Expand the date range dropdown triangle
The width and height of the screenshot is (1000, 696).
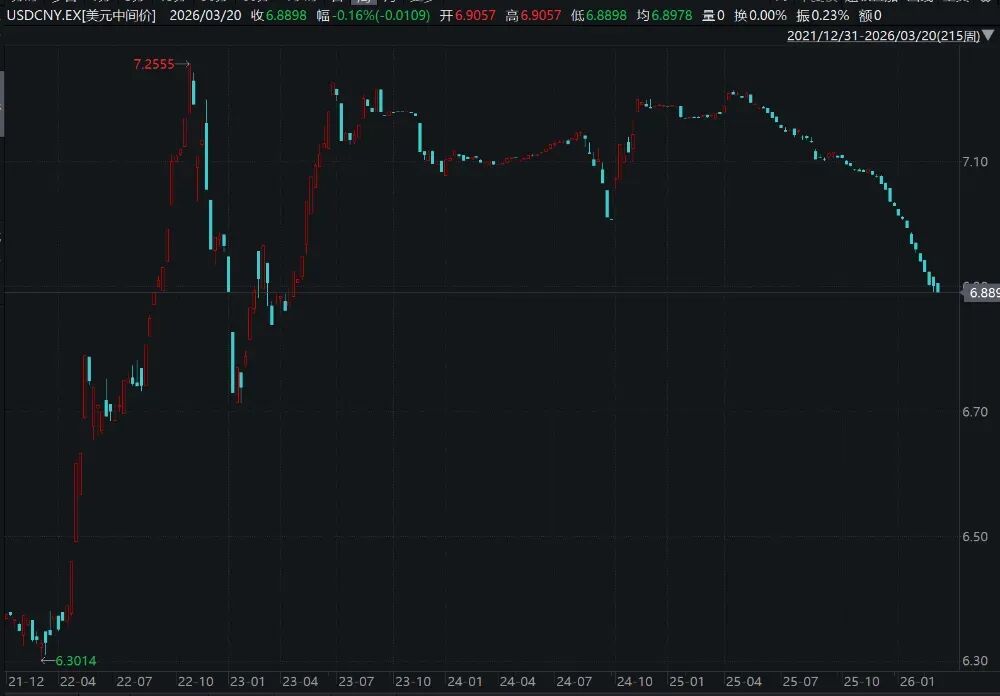(x=990, y=35)
